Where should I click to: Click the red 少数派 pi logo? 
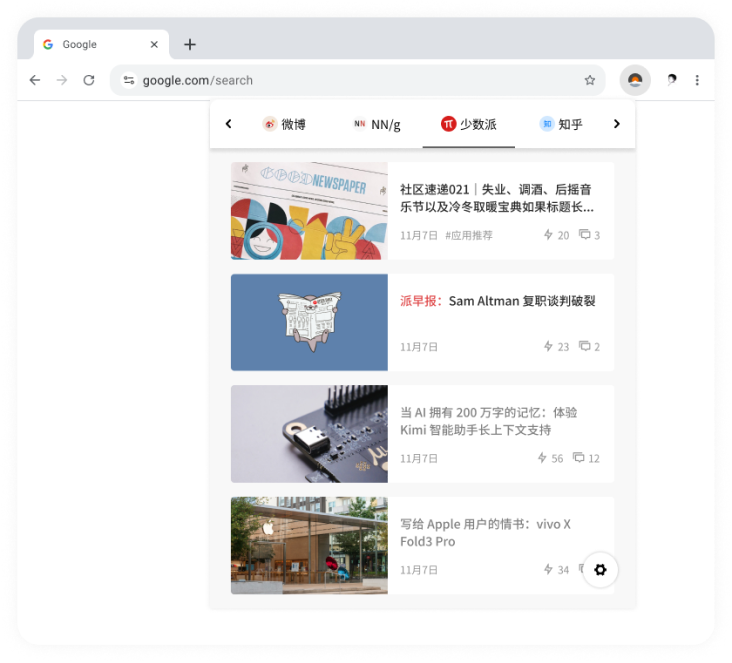448,124
